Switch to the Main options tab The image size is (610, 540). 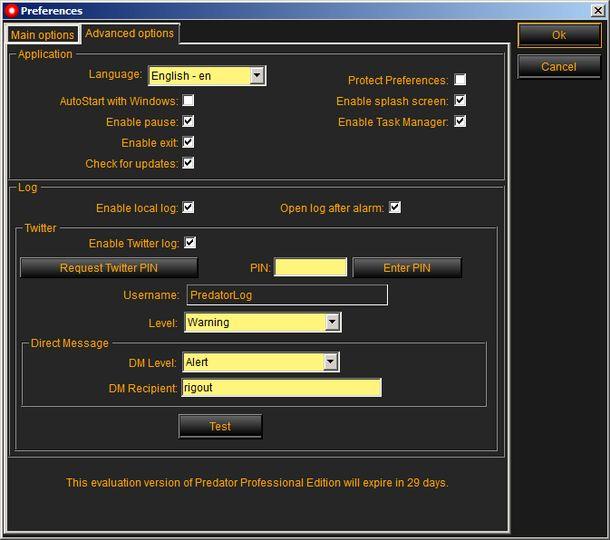(42, 35)
